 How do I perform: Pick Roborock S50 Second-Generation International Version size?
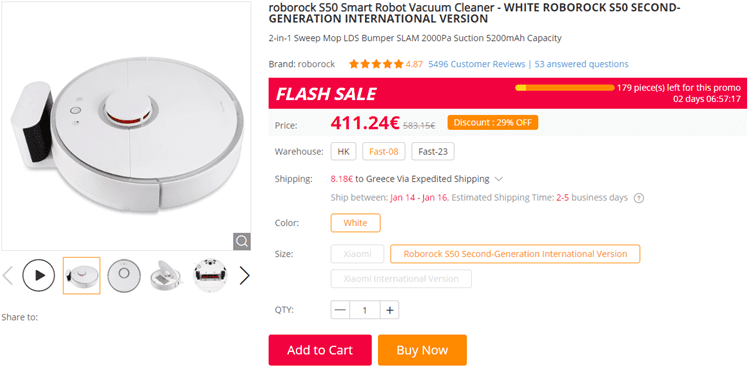point(515,254)
